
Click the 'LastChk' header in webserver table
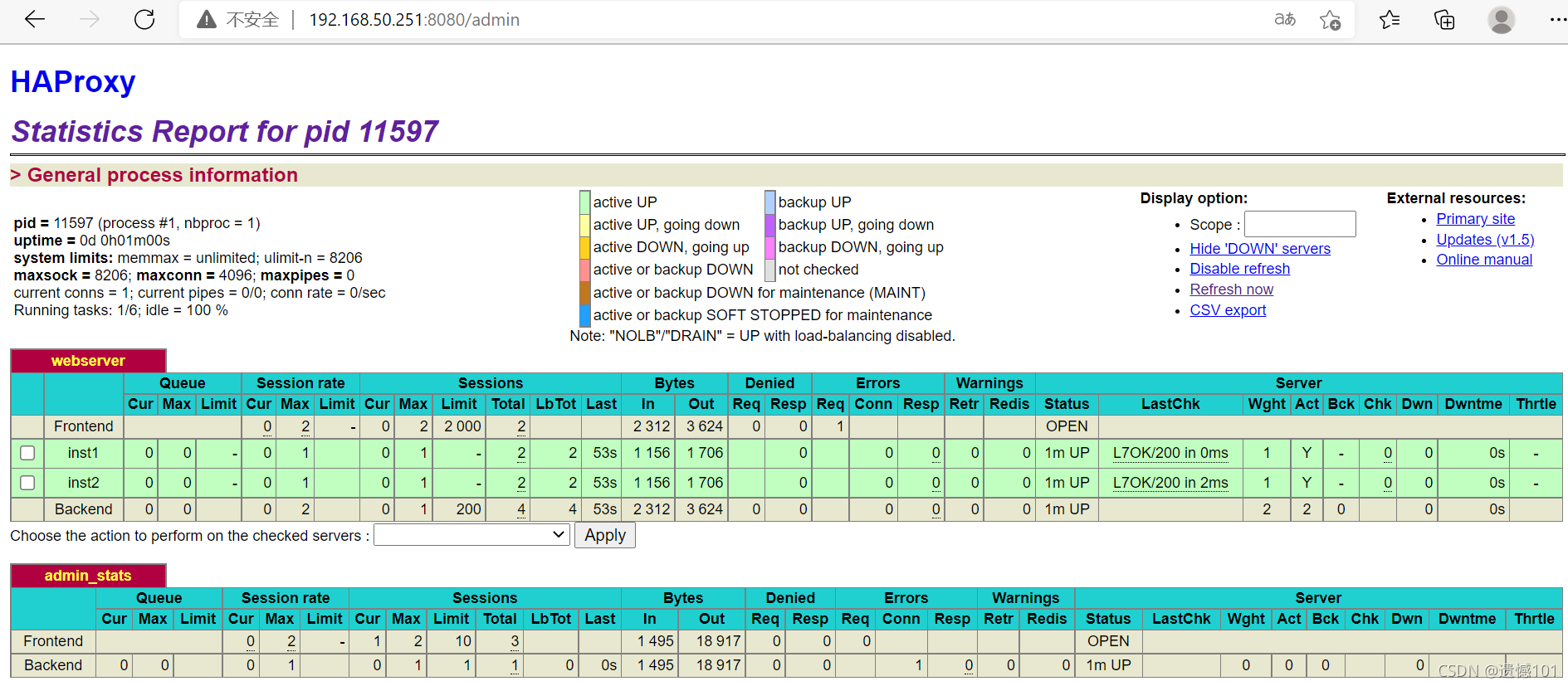1170,404
